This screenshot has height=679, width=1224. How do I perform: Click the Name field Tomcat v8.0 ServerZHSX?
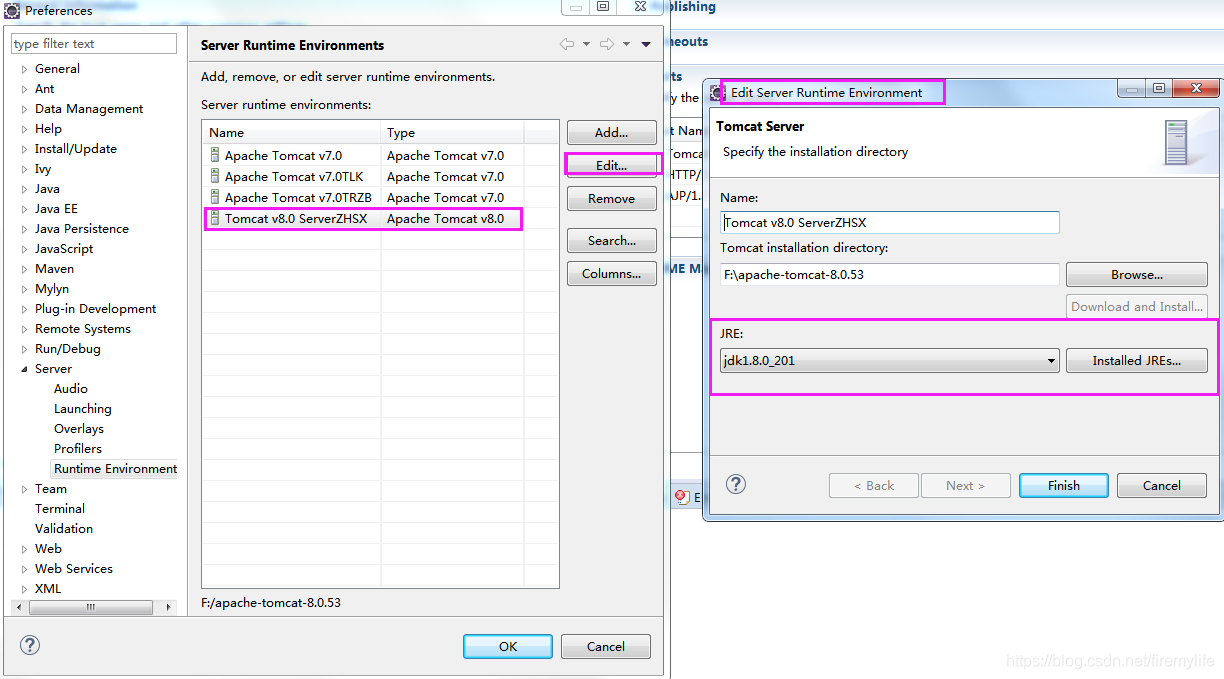coord(889,222)
